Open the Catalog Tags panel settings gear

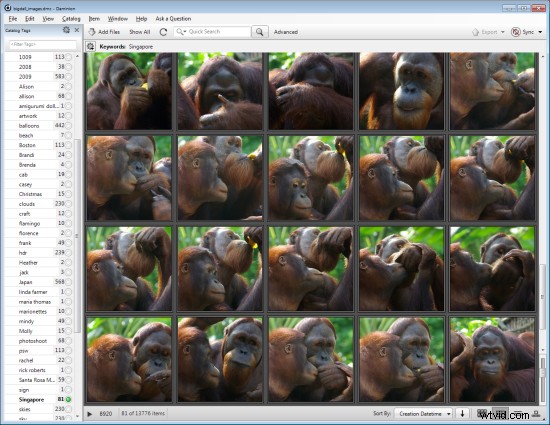66,30
